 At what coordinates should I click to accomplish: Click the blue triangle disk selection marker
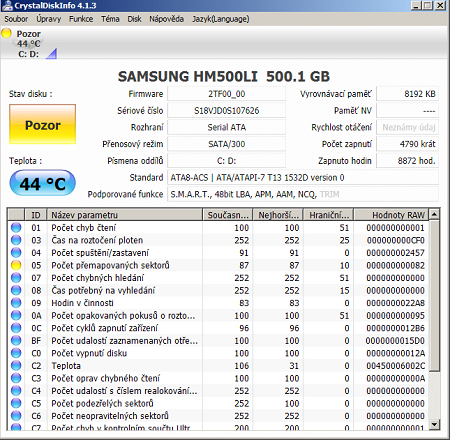pyautogui.click(x=51, y=54)
